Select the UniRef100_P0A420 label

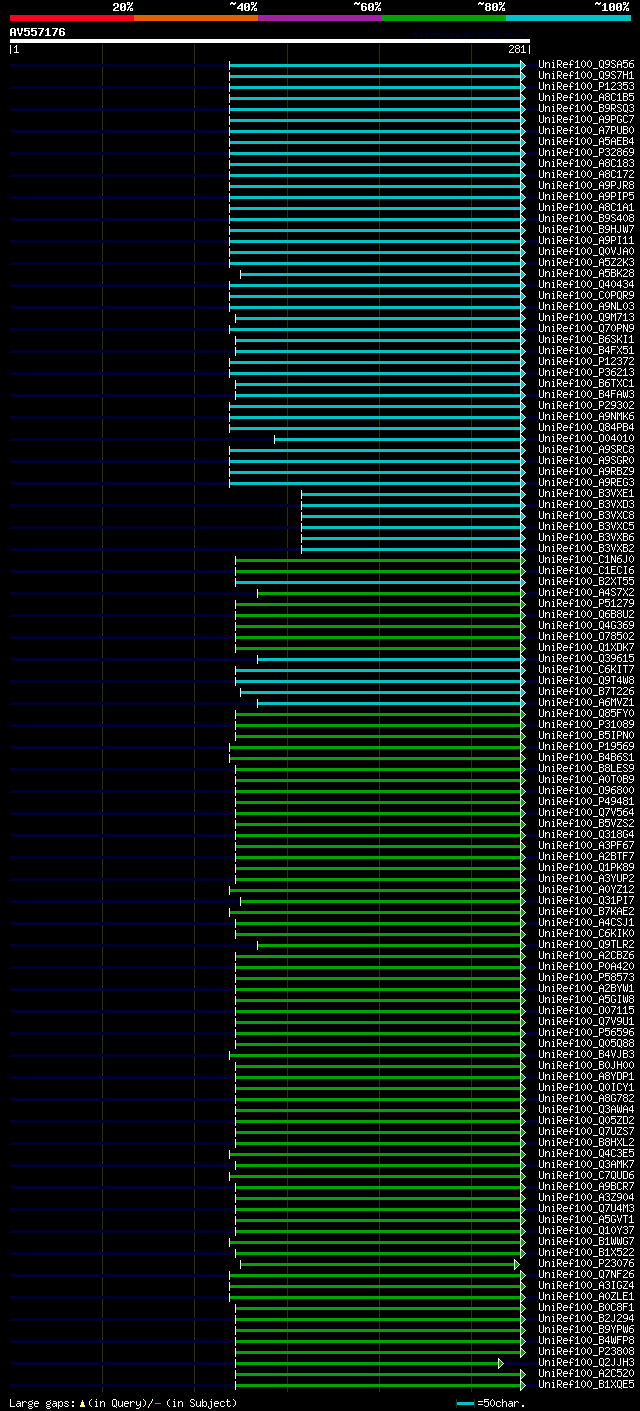pos(586,967)
